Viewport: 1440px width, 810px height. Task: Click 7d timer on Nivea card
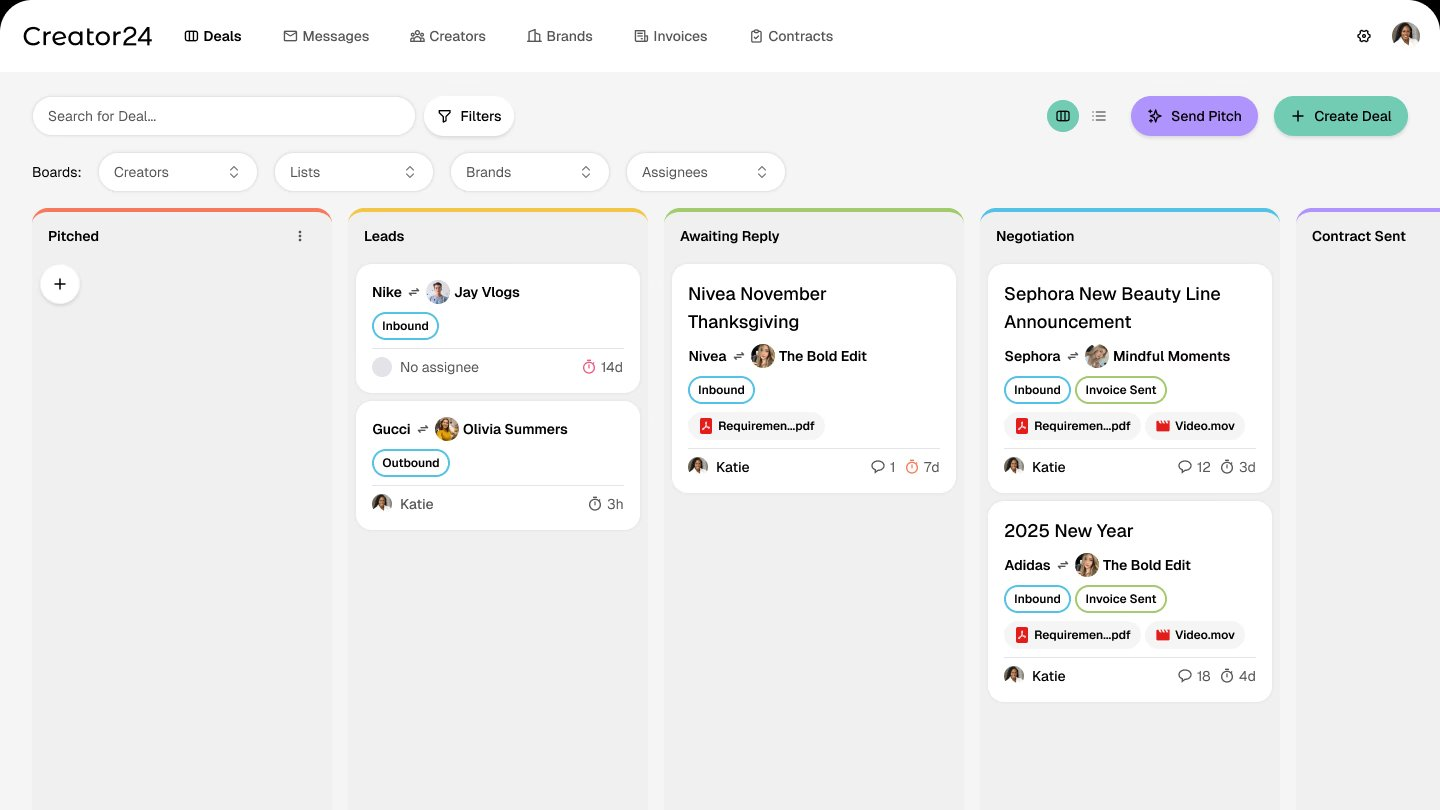pos(922,467)
